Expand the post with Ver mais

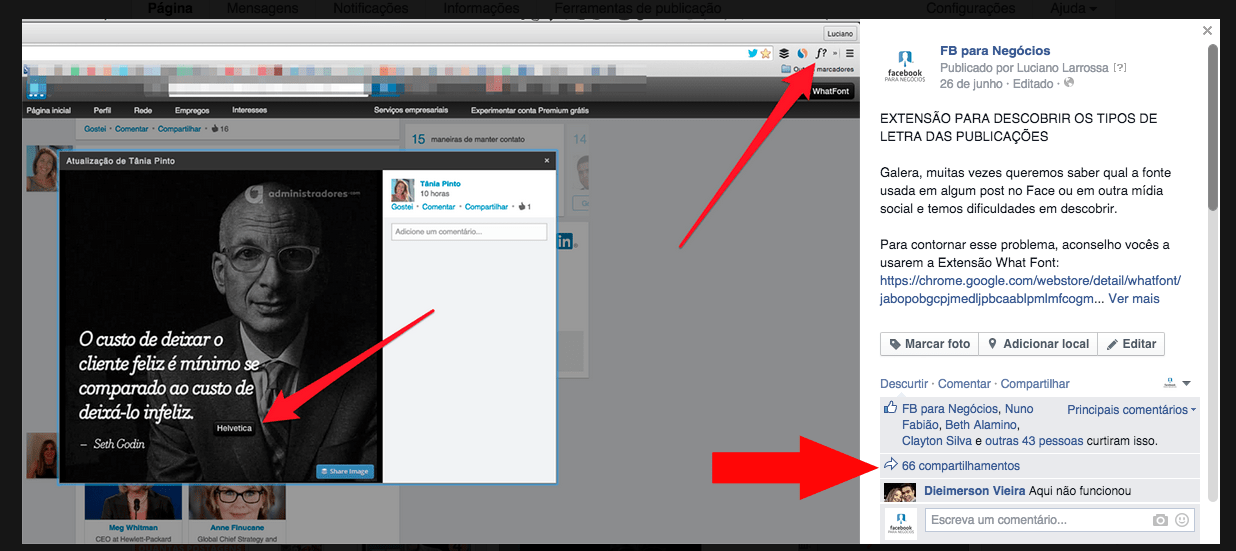(x=1134, y=299)
